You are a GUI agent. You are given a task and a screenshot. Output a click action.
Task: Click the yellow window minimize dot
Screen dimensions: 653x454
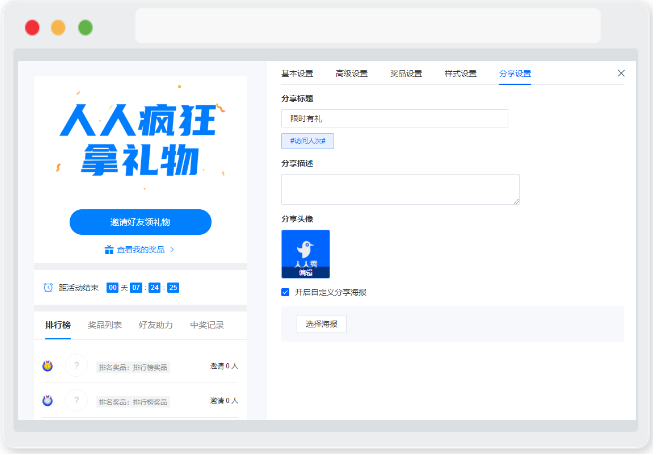(x=58, y=27)
